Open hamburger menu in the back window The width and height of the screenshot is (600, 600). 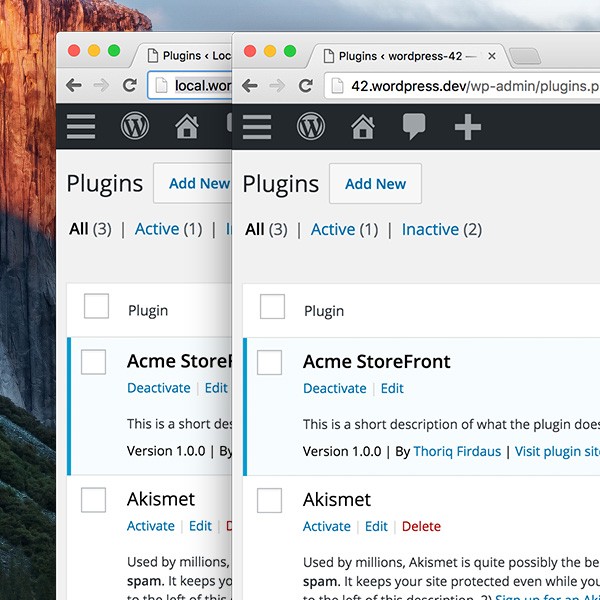[x=81, y=126]
